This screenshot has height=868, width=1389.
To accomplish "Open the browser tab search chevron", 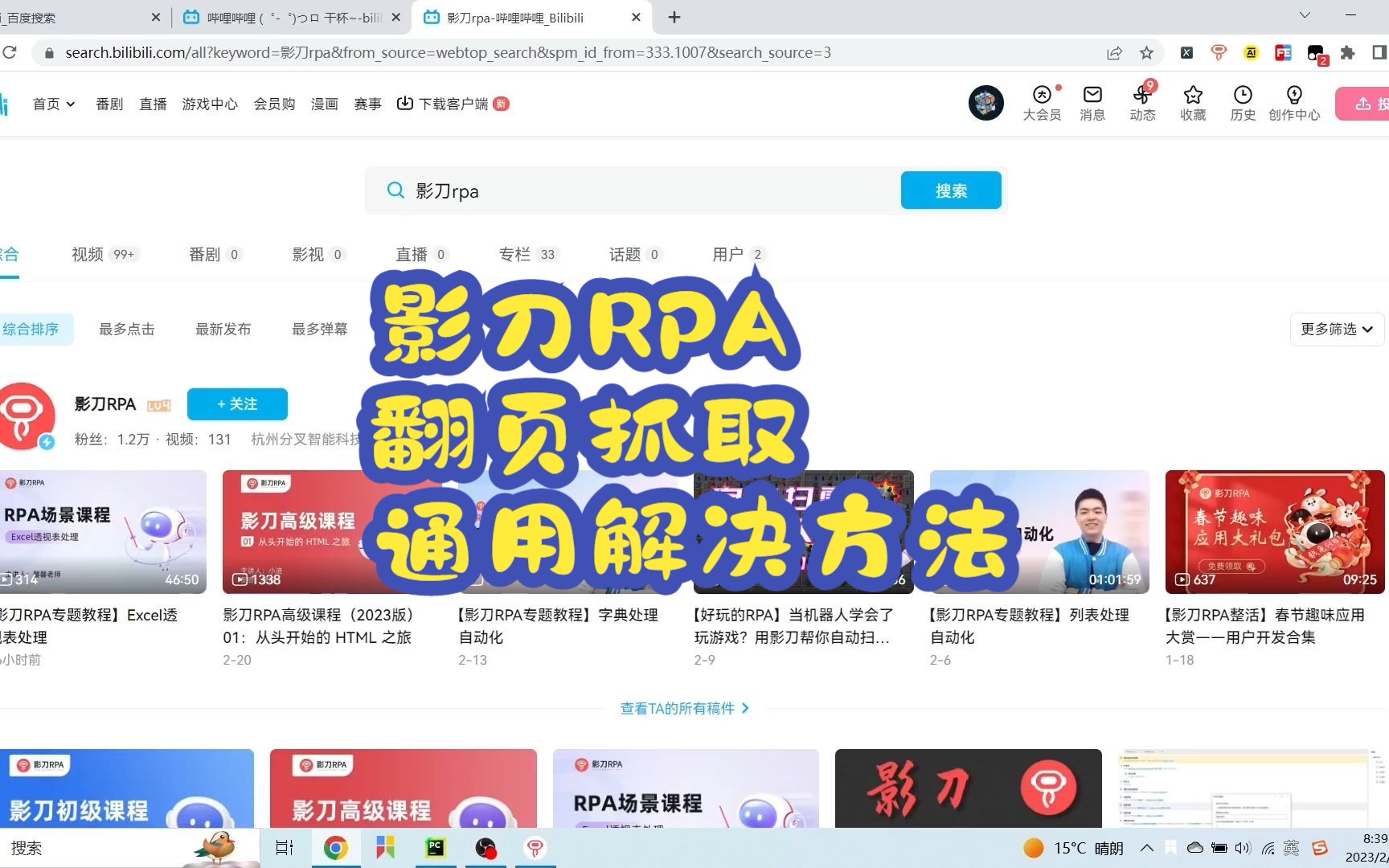I will point(1304,15).
